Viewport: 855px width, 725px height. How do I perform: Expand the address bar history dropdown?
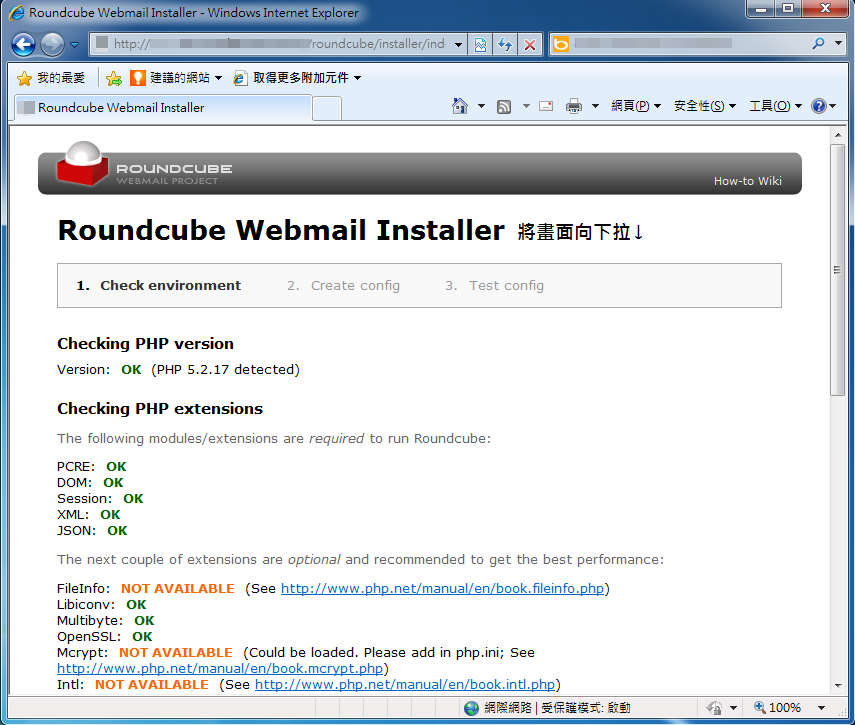(x=459, y=44)
